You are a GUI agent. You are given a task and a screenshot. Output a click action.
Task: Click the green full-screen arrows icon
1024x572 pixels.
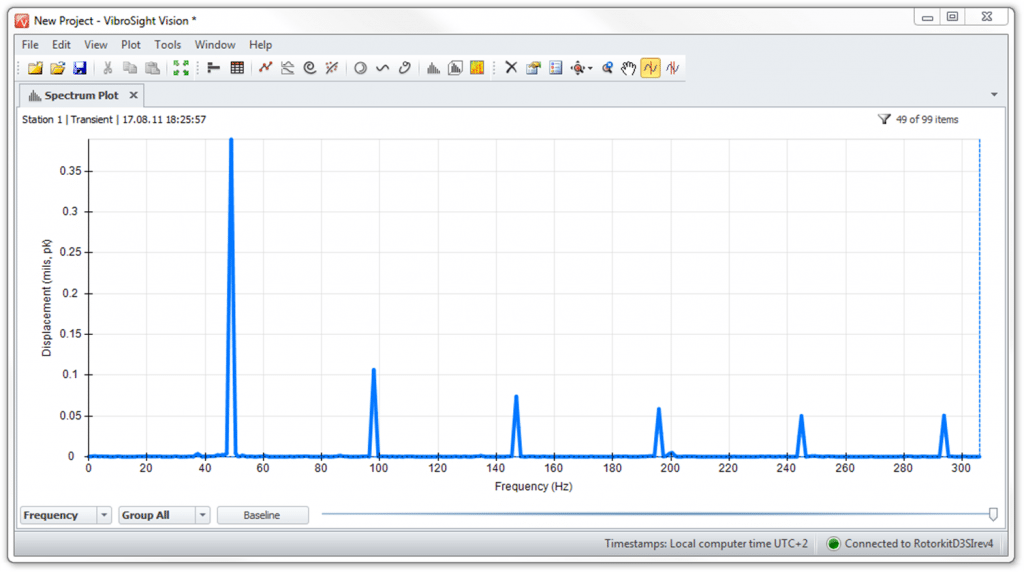pos(181,68)
